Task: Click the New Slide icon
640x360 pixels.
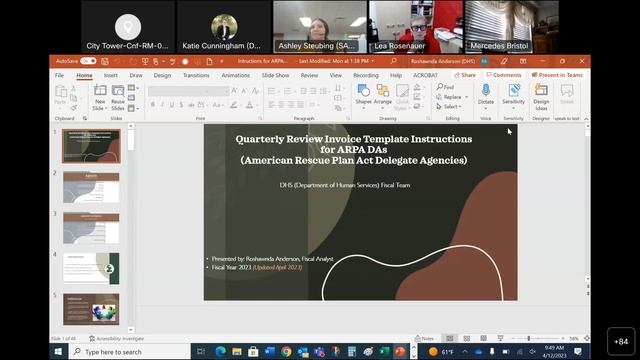Action: tap(100, 90)
